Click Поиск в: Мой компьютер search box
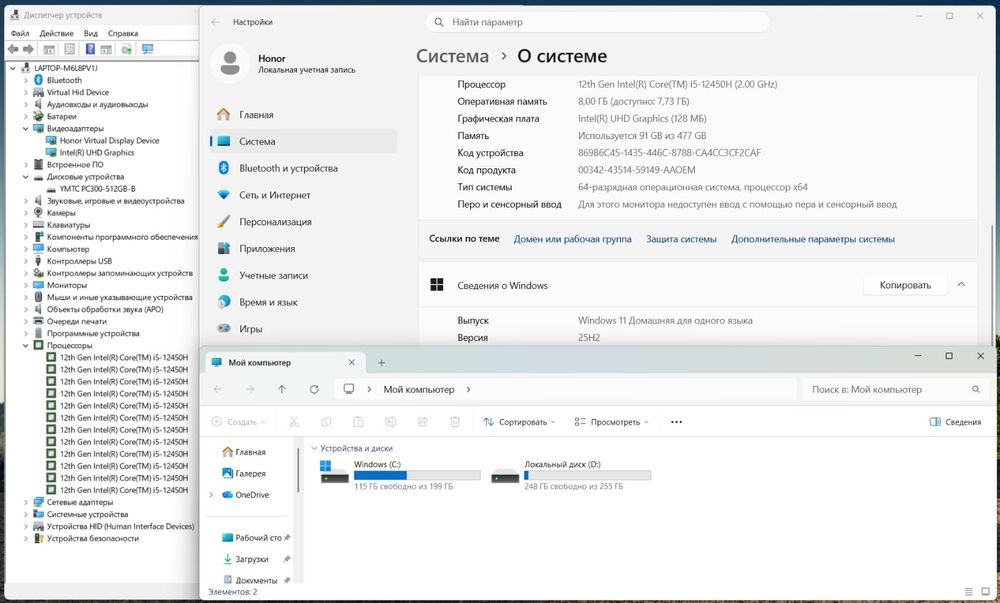 (895, 389)
